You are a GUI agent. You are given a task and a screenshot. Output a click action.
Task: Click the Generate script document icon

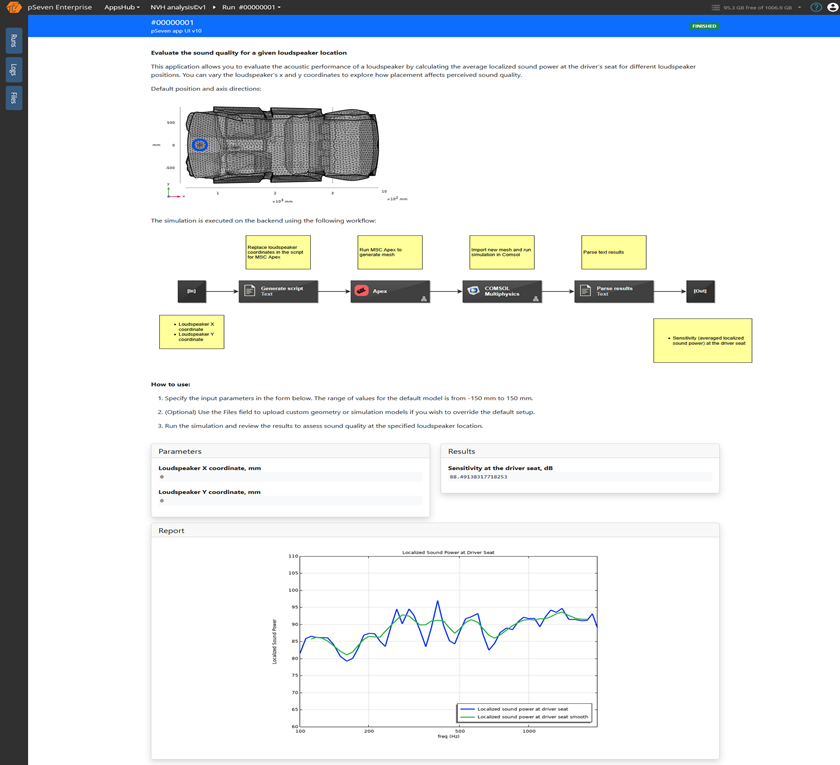tap(249, 291)
